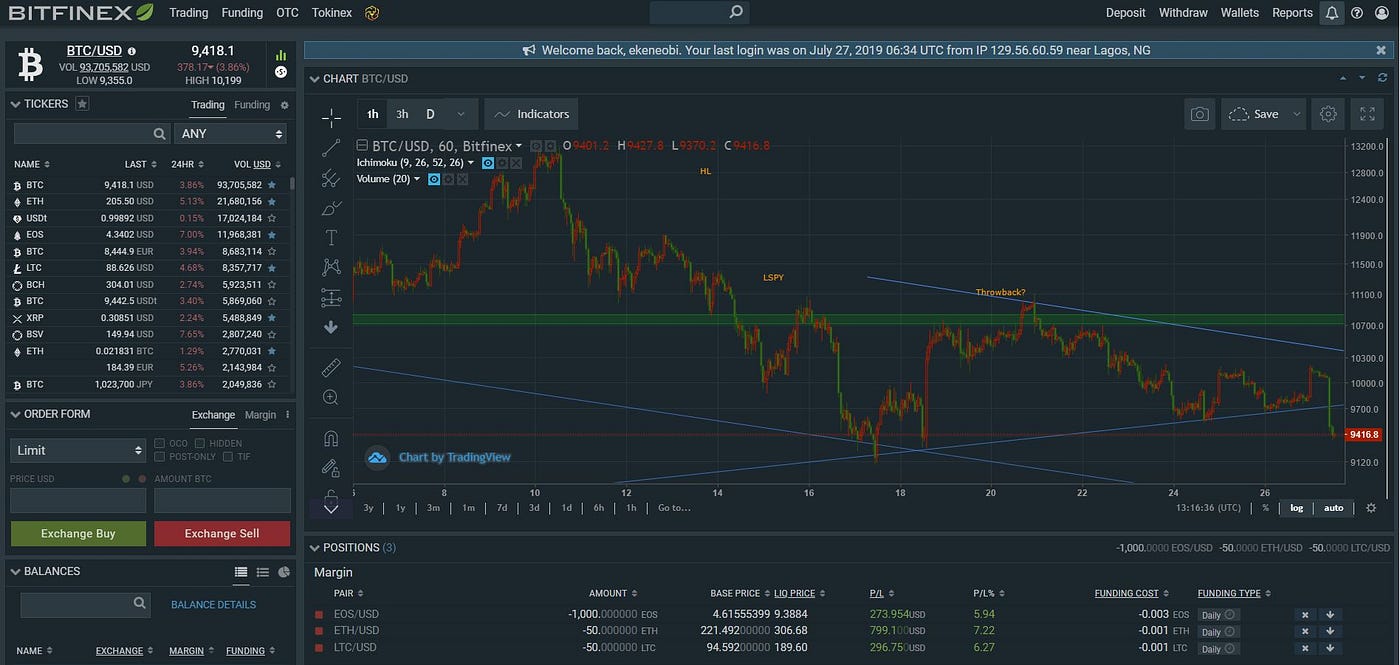Collapse the ORDER FORM panel
The height and width of the screenshot is (665, 1400).
15,414
